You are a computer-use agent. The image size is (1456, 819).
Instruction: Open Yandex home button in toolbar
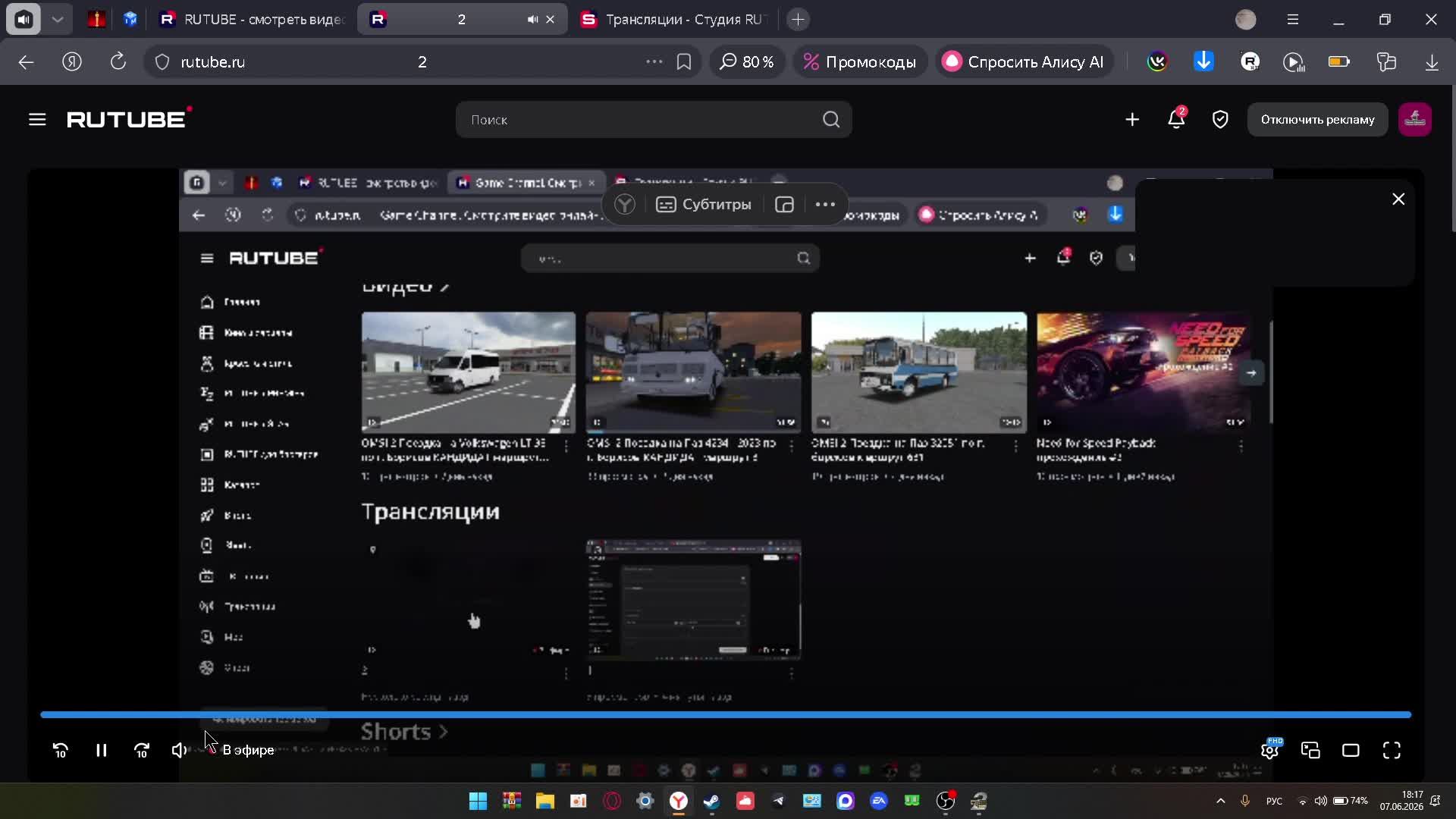(x=72, y=62)
